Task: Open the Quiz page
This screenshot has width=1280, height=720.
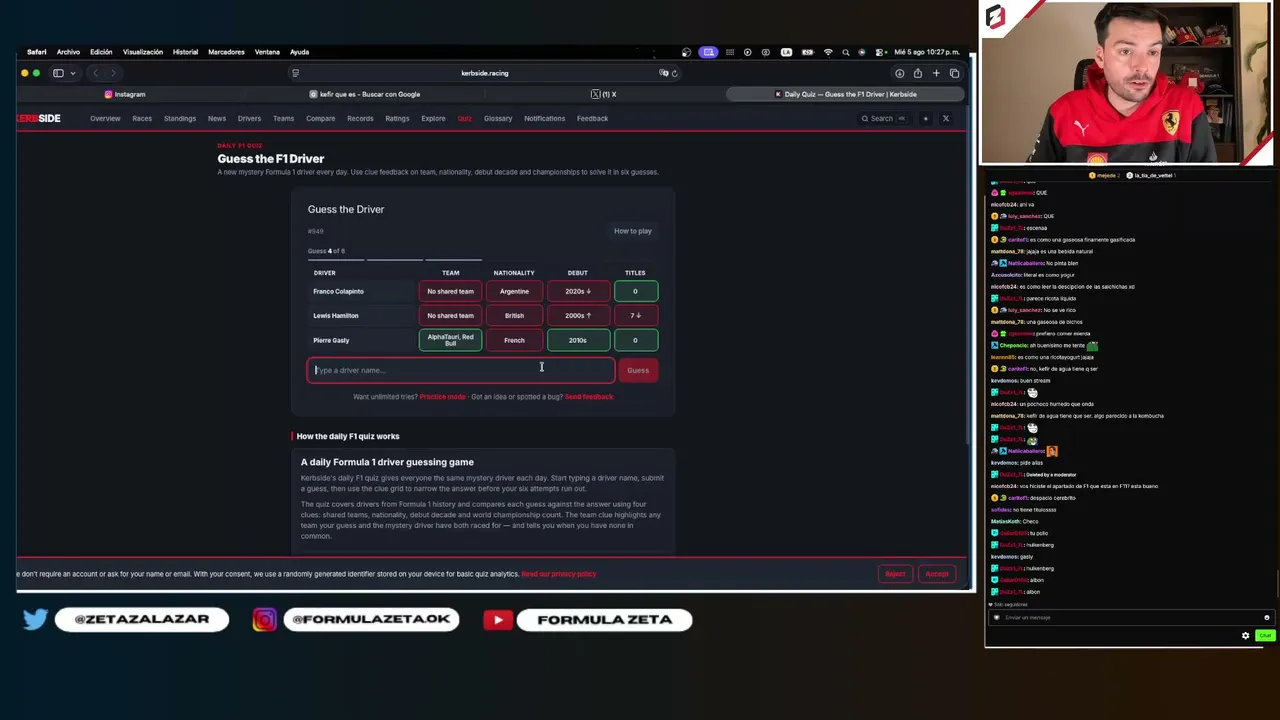Action: click(x=465, y=118)
